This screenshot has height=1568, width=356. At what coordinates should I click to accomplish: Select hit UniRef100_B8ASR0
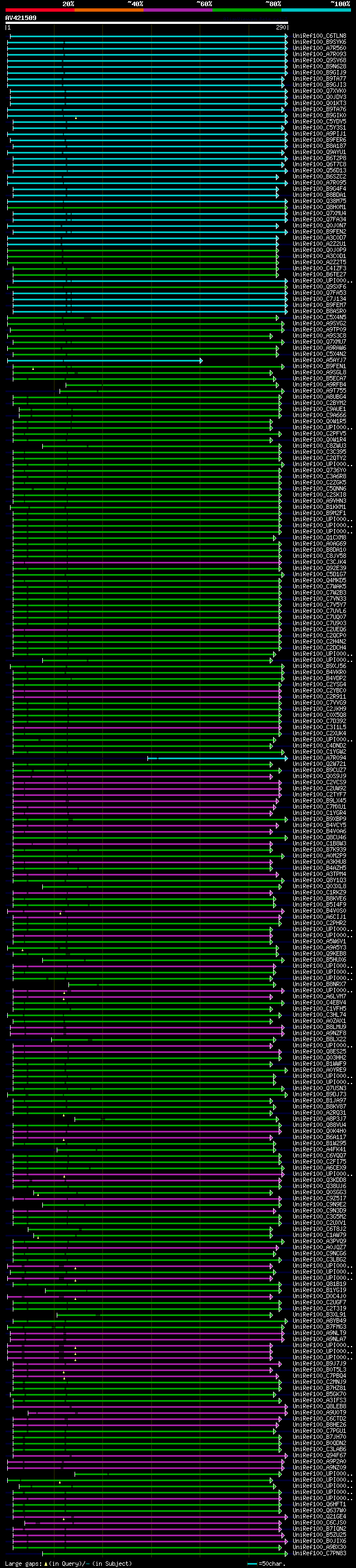click(319, 311)
